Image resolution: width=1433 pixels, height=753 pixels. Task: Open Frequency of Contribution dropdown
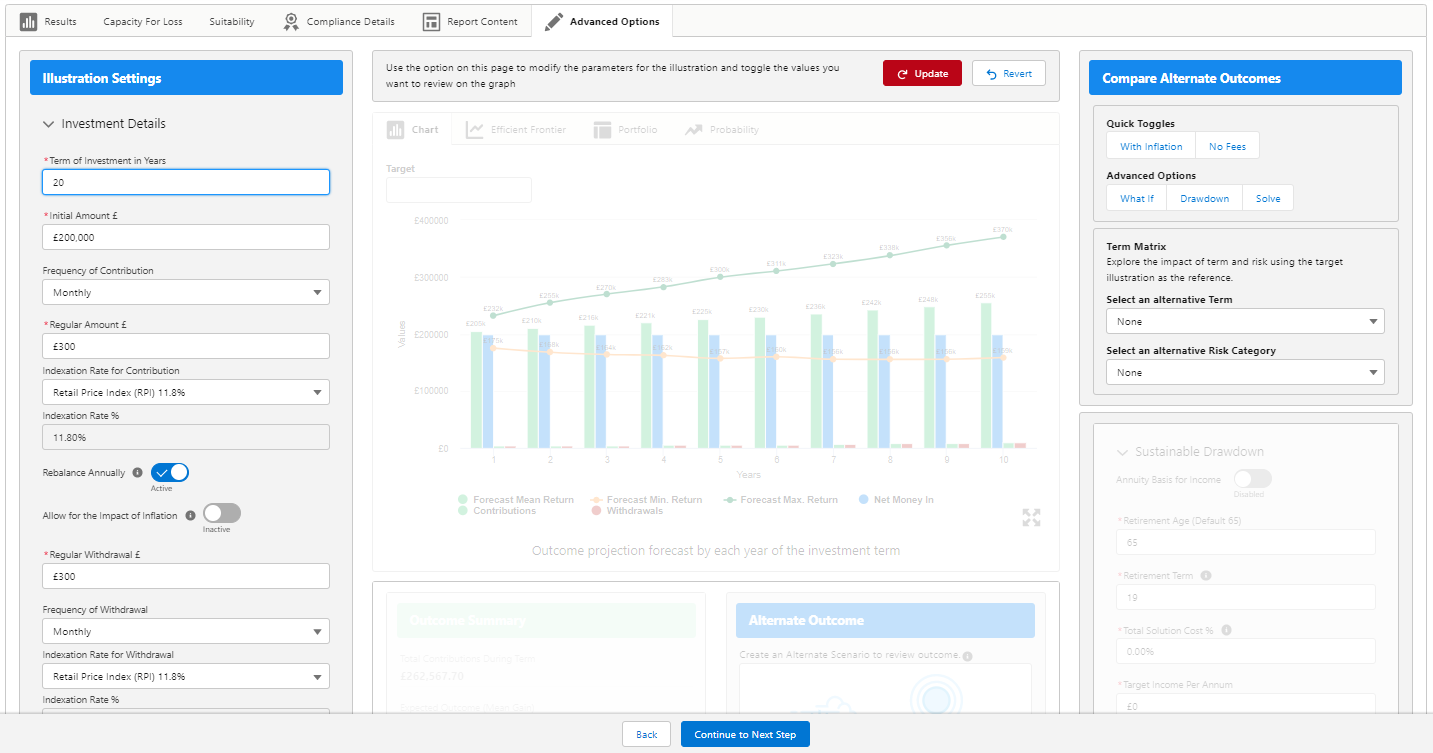[186, 292]
